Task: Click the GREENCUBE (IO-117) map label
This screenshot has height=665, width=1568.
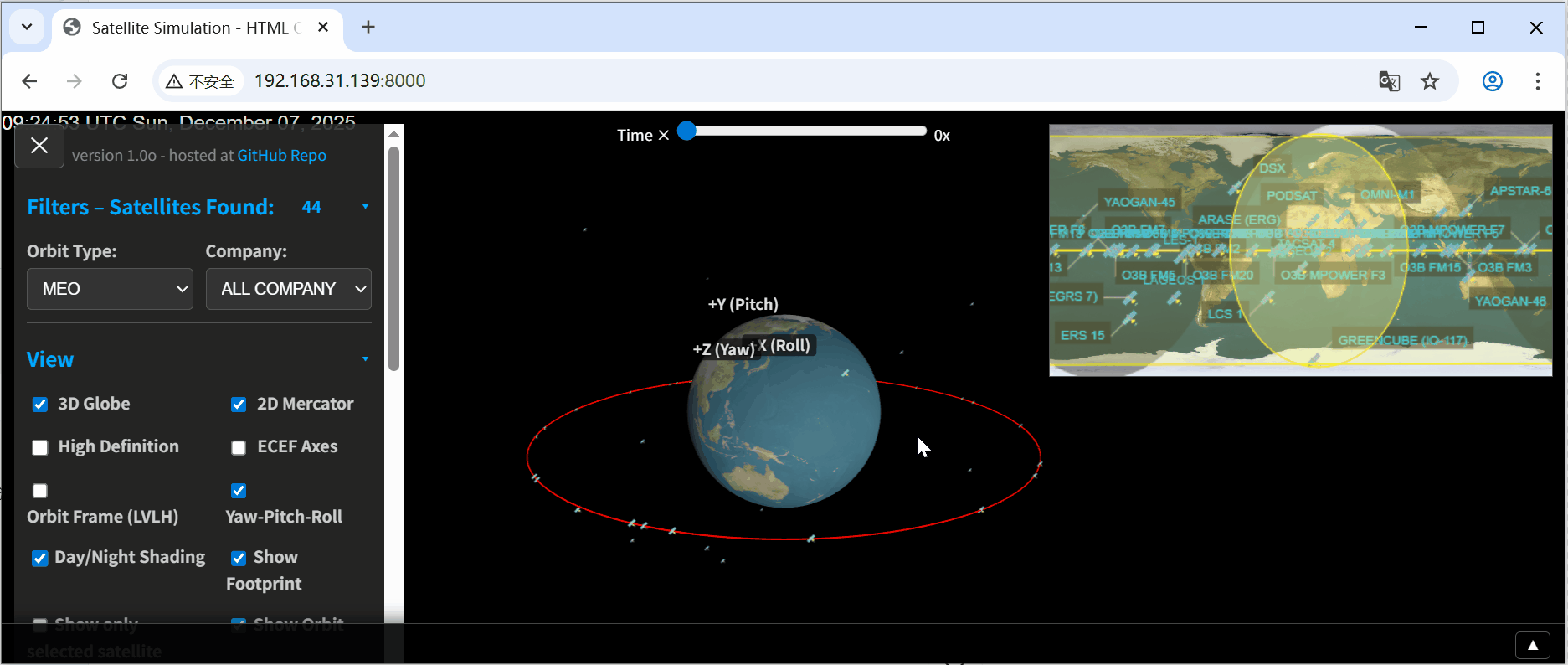Action: point(1403,340)
